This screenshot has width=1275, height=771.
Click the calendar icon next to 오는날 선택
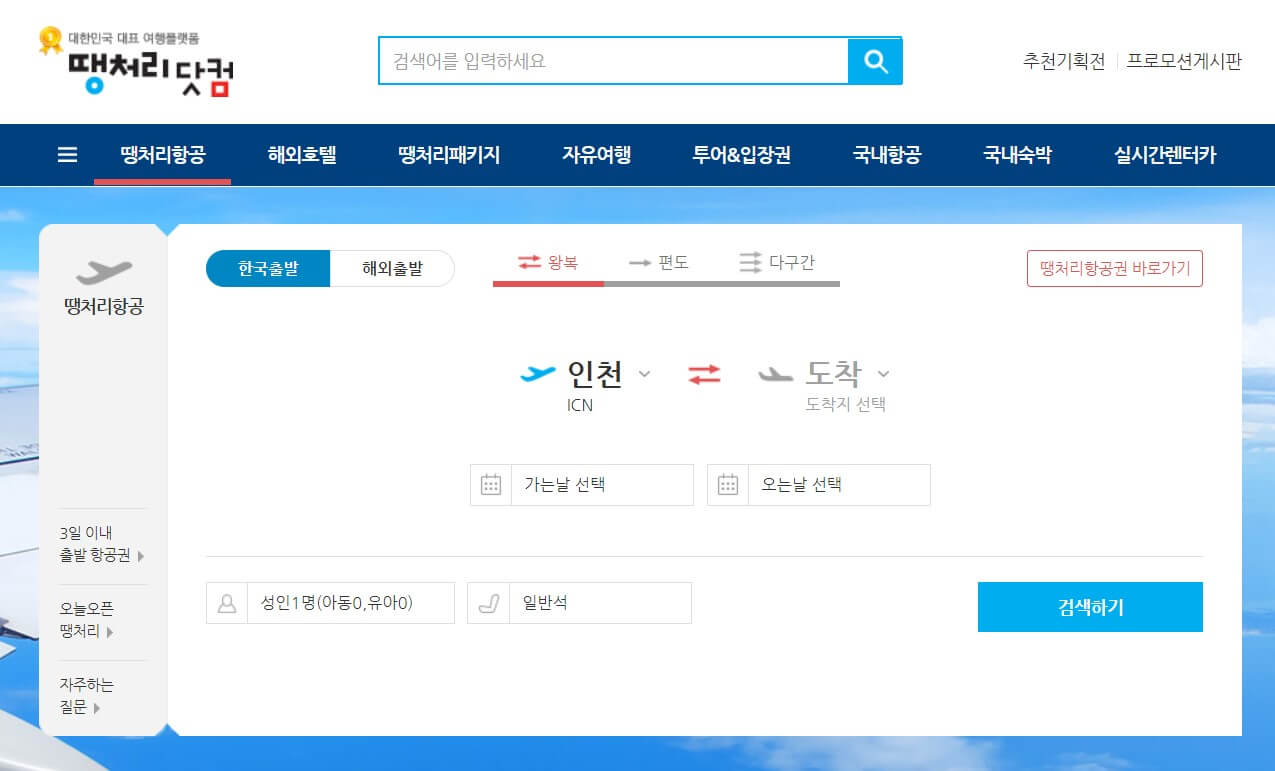click(727, 484)
